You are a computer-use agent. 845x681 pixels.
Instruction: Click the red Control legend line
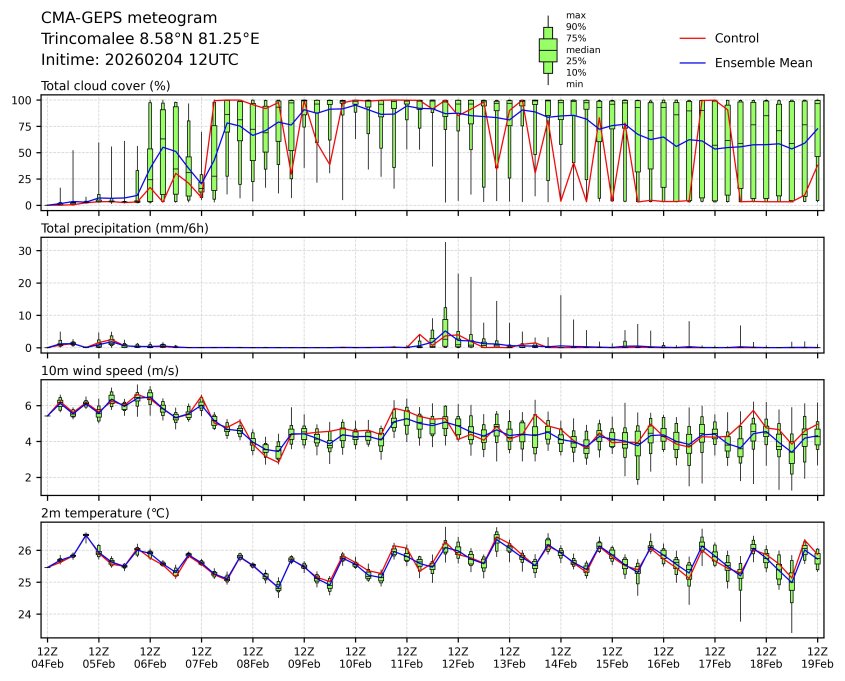pos(692,38)
